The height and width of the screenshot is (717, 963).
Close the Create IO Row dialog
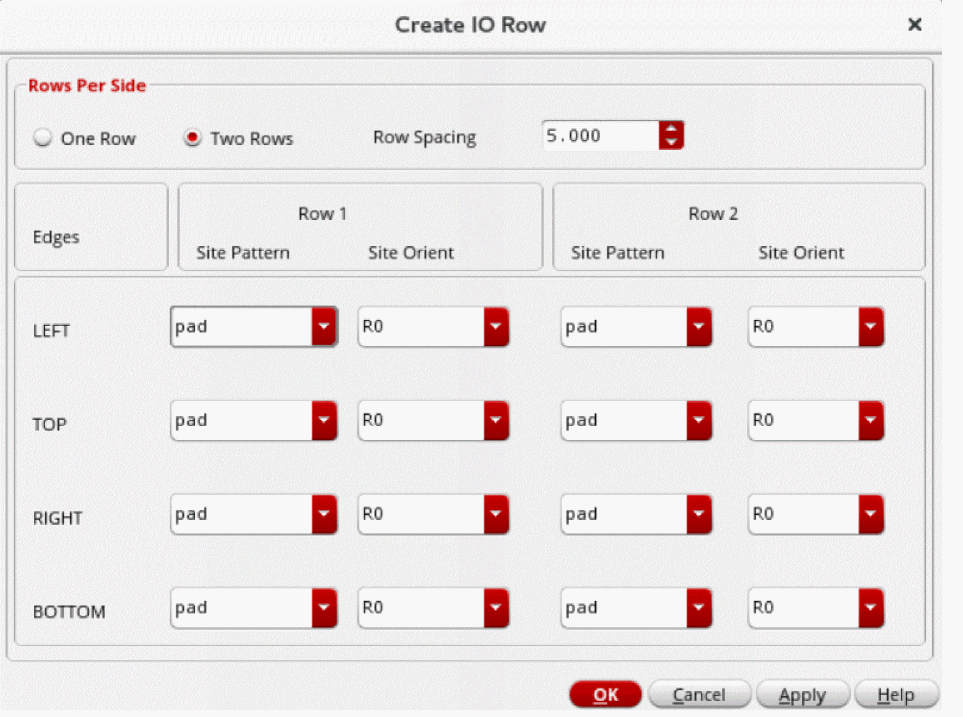click(914, 25)
